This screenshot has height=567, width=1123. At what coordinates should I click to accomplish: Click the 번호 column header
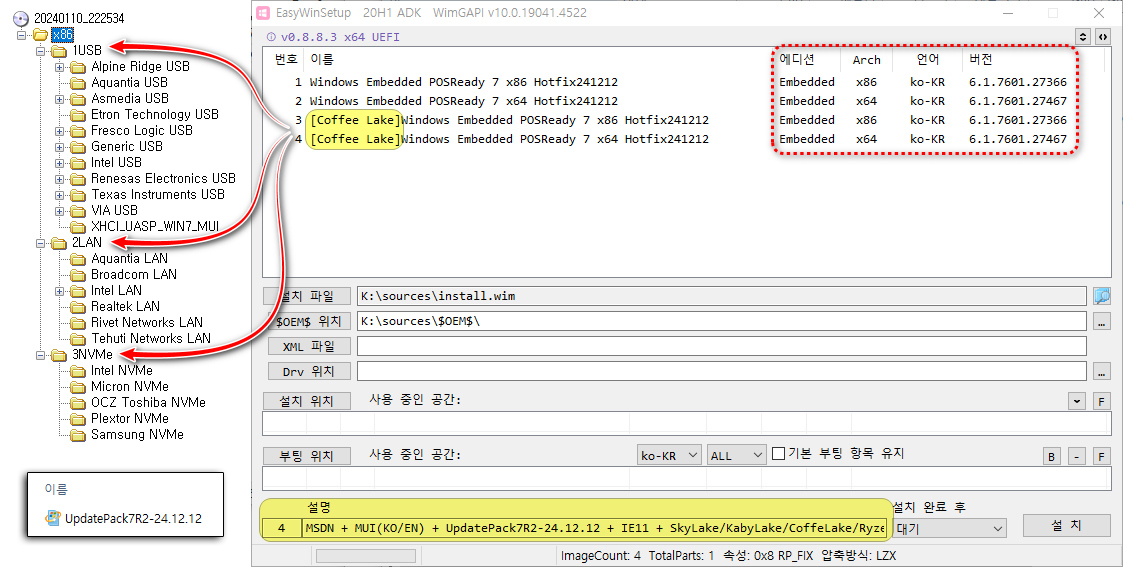286,59
